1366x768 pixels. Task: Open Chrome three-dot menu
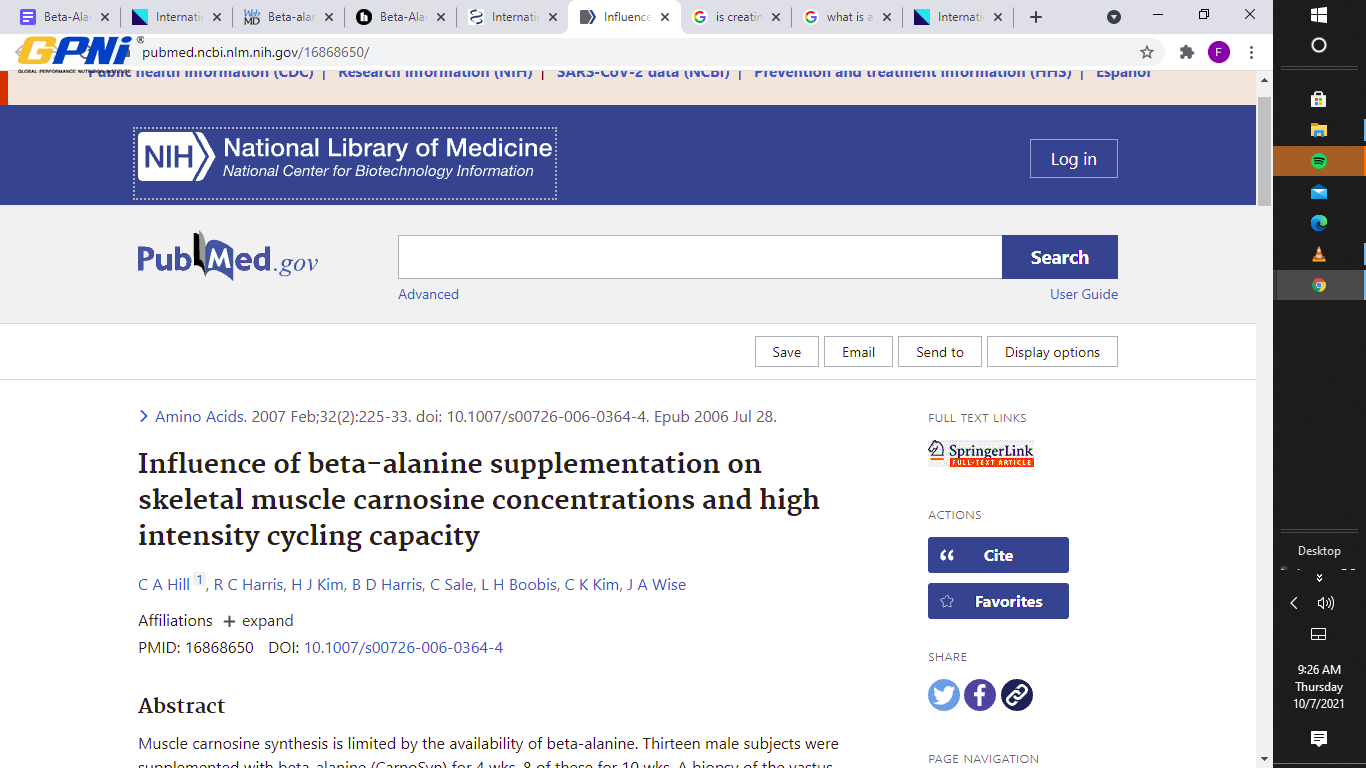point(1251,52)
